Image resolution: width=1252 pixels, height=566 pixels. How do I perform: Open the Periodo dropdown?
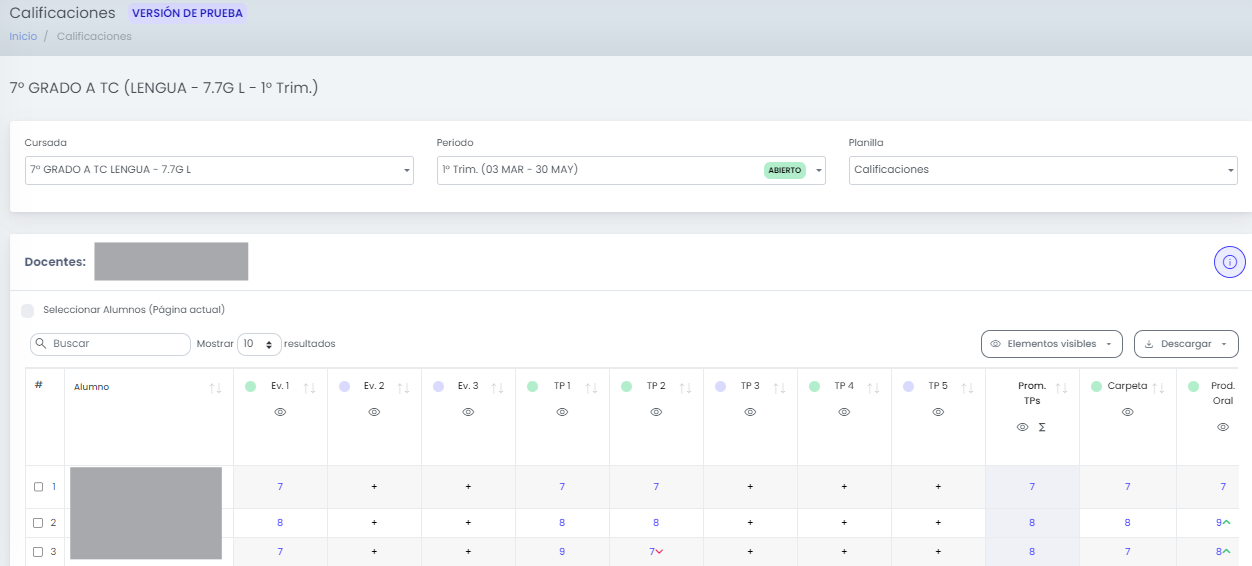click(631, 170)
